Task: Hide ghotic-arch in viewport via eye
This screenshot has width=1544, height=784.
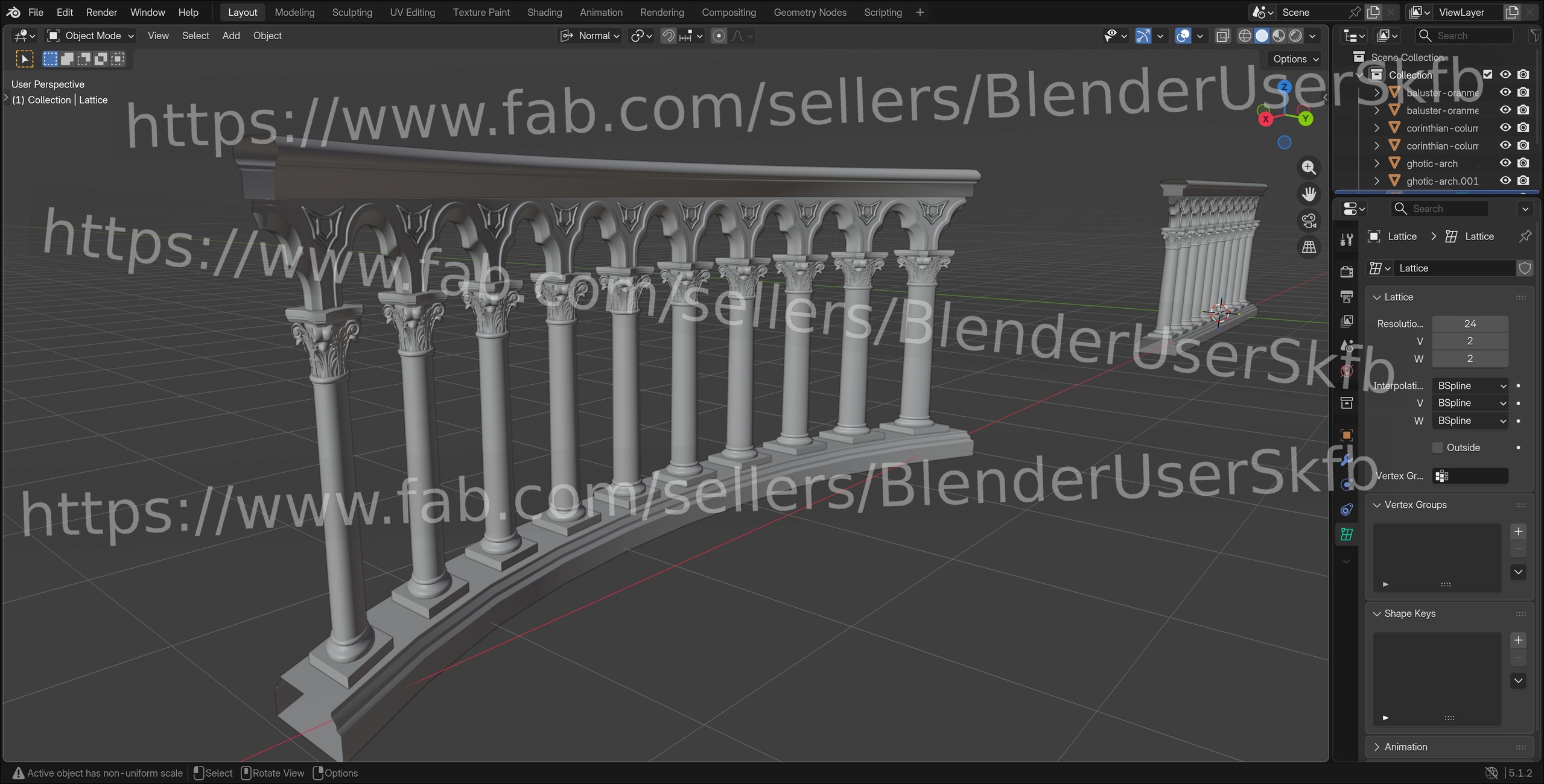Action: [1505, 163]
